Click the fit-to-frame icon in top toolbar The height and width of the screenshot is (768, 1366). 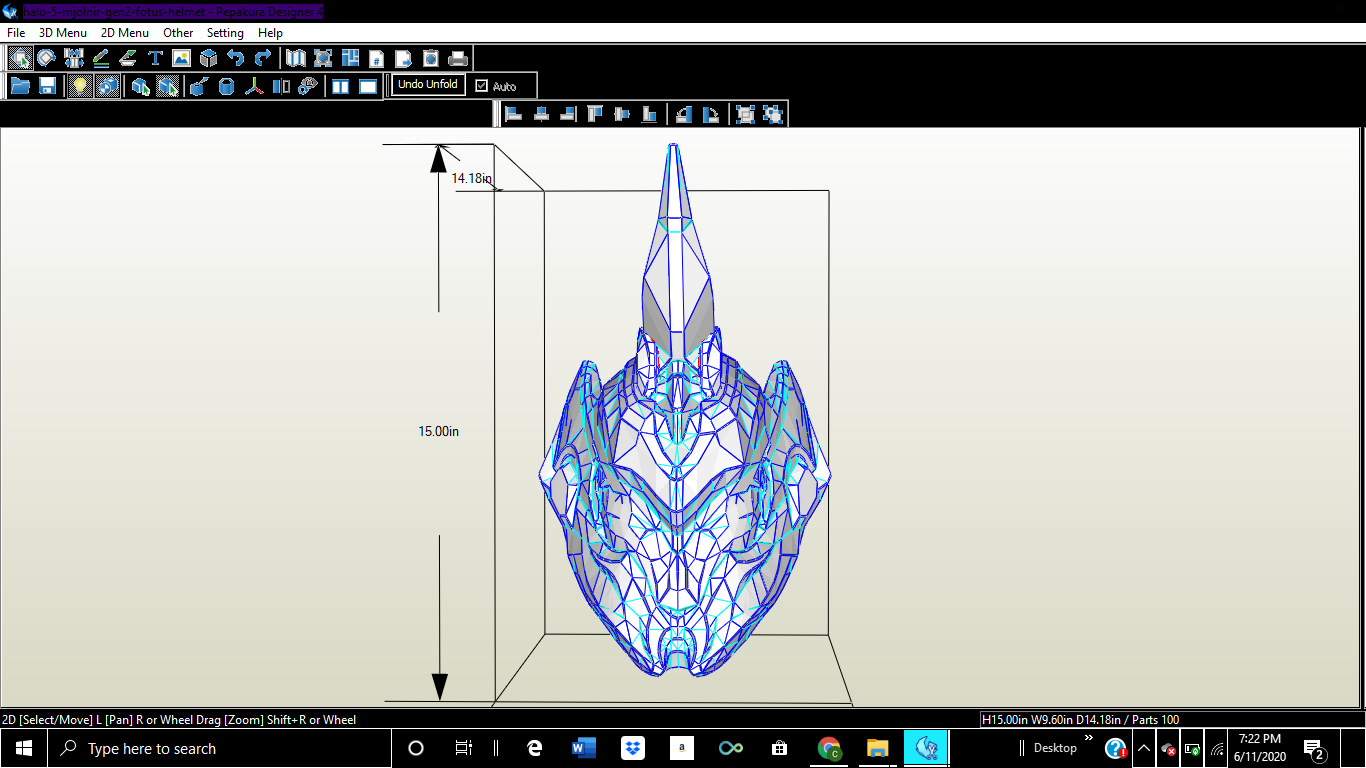coord(323,58)
